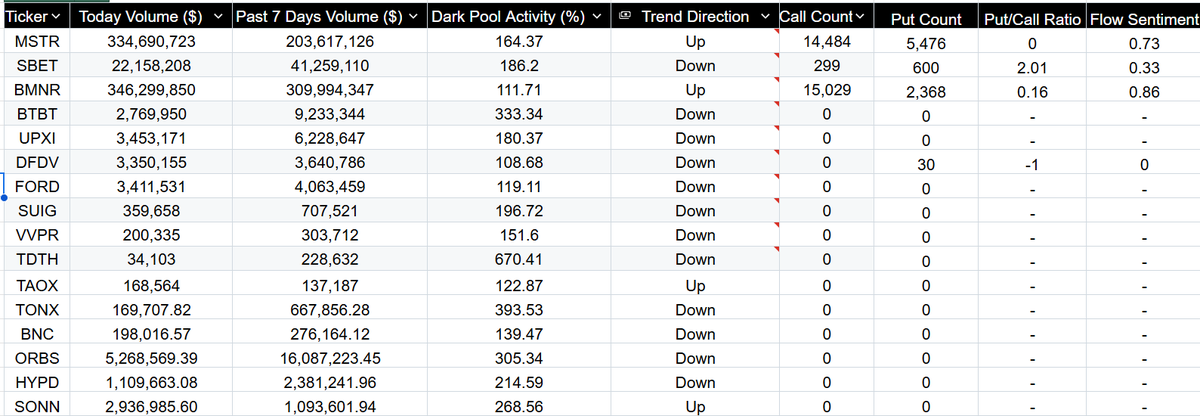The image size is (1200, 416).
Task: Select the Up trend cell in SONN row
Action: 695,406
